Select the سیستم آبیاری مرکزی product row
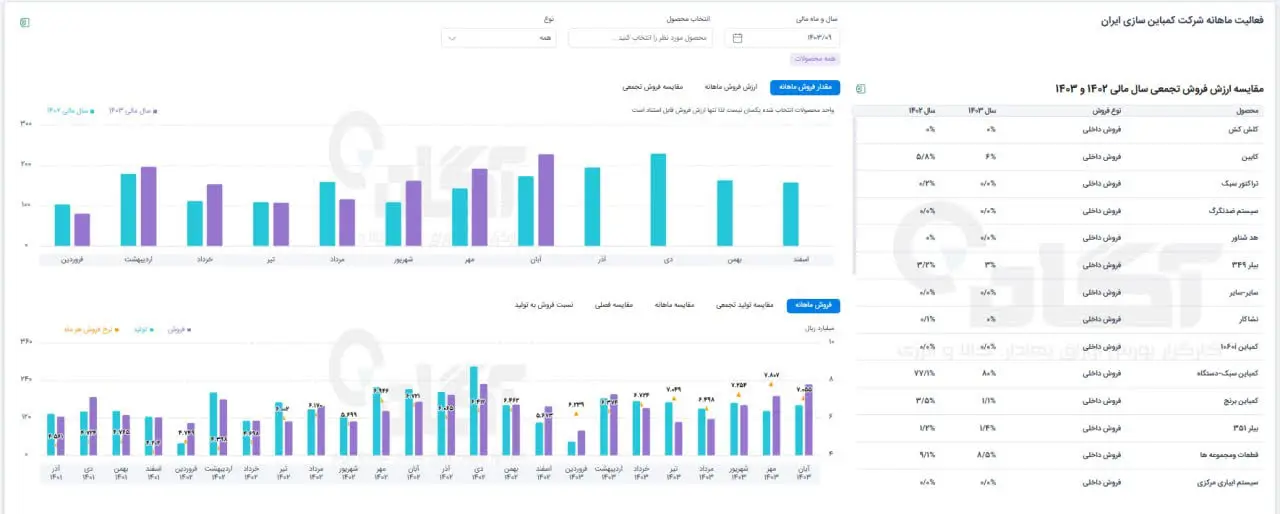1280x514 pixels. (x=1060, y=482)
